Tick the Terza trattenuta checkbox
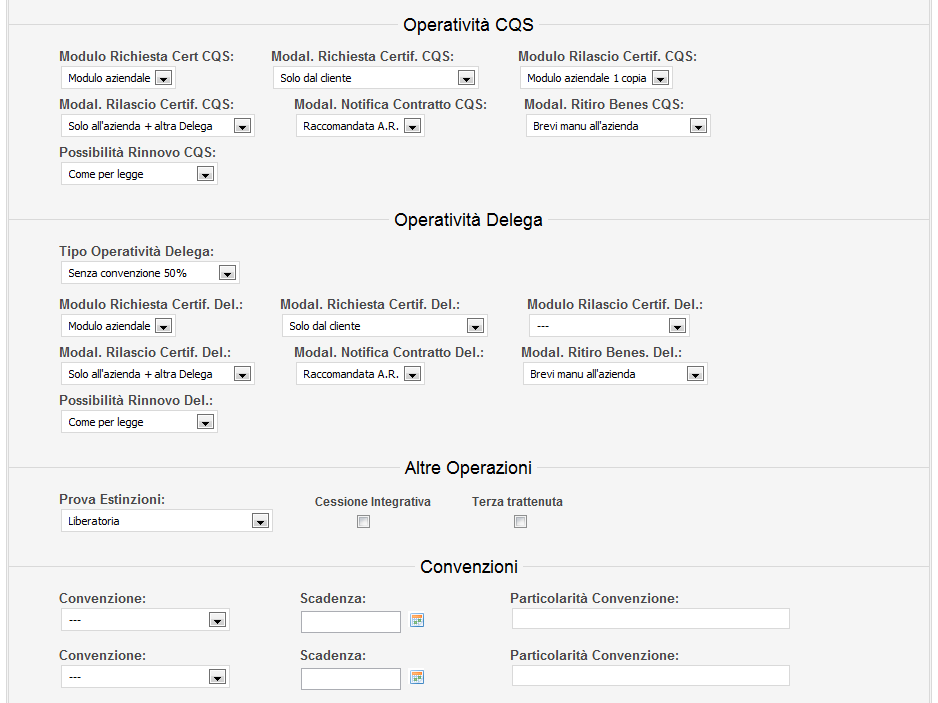938x703 pixels. (x=520, y=522)
